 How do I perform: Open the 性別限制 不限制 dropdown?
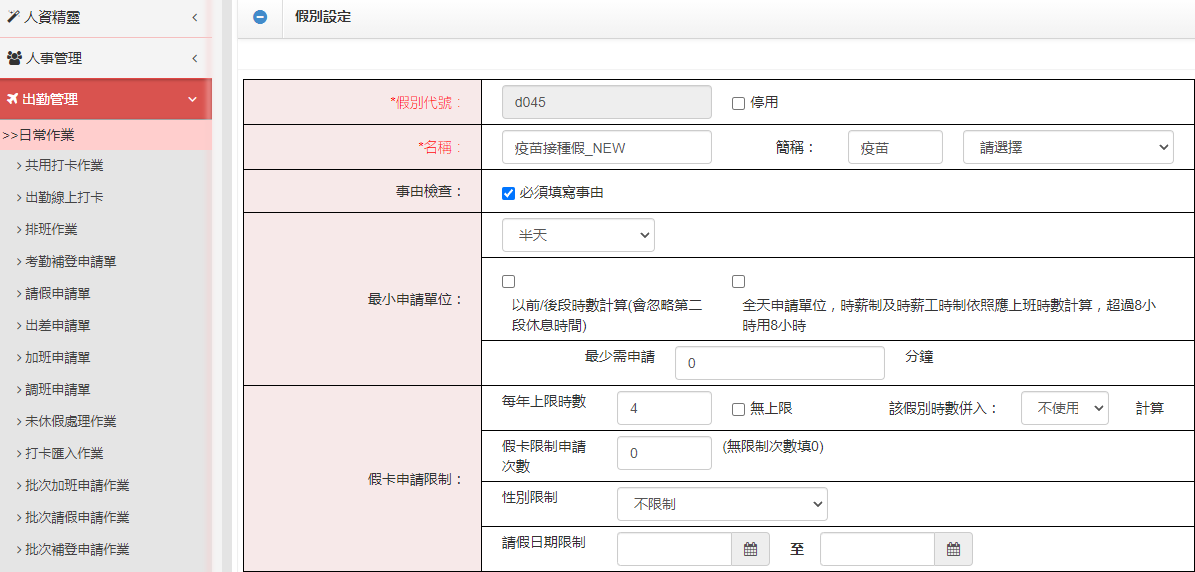pos(722,504)
